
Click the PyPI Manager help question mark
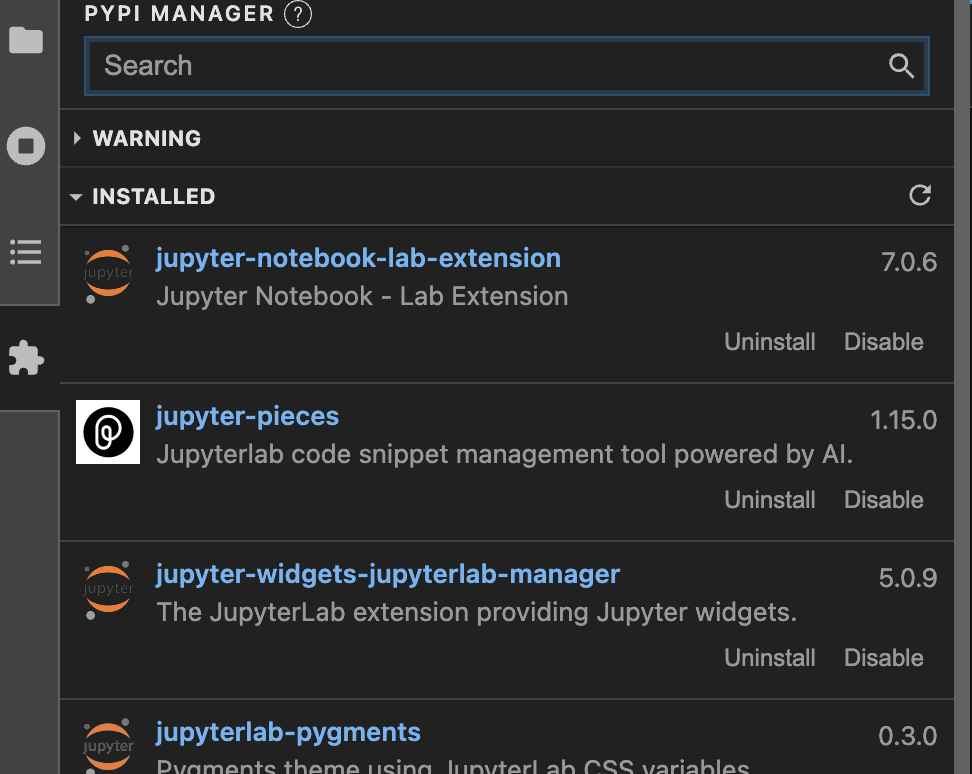pyautogui.click(x=297, y=14)
